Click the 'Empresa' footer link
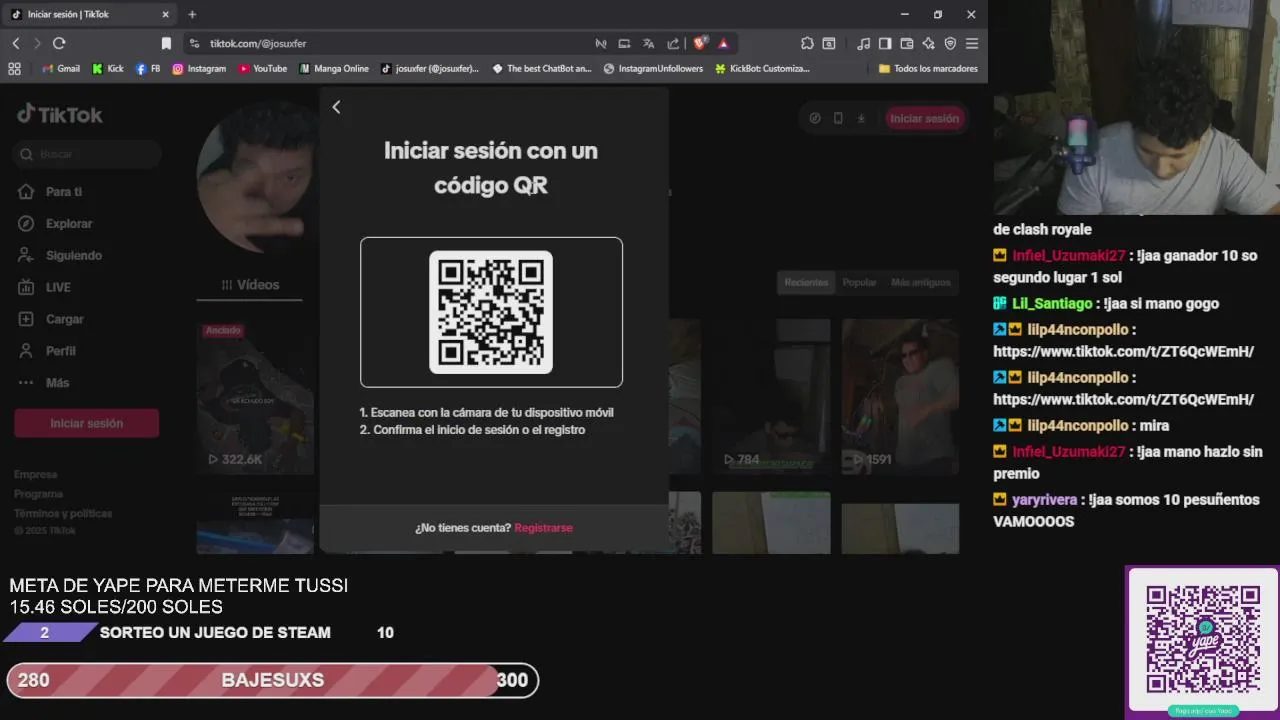Viewport: 1280px width, 720px height. (36, 474)
